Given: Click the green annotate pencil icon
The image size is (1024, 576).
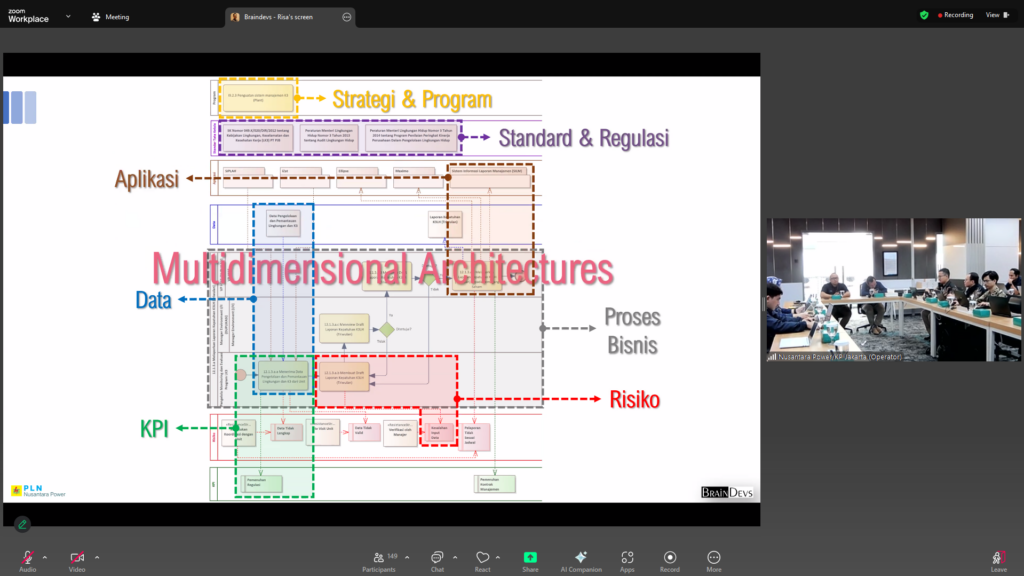Looking at the screenshot, I should pos(22,524).
